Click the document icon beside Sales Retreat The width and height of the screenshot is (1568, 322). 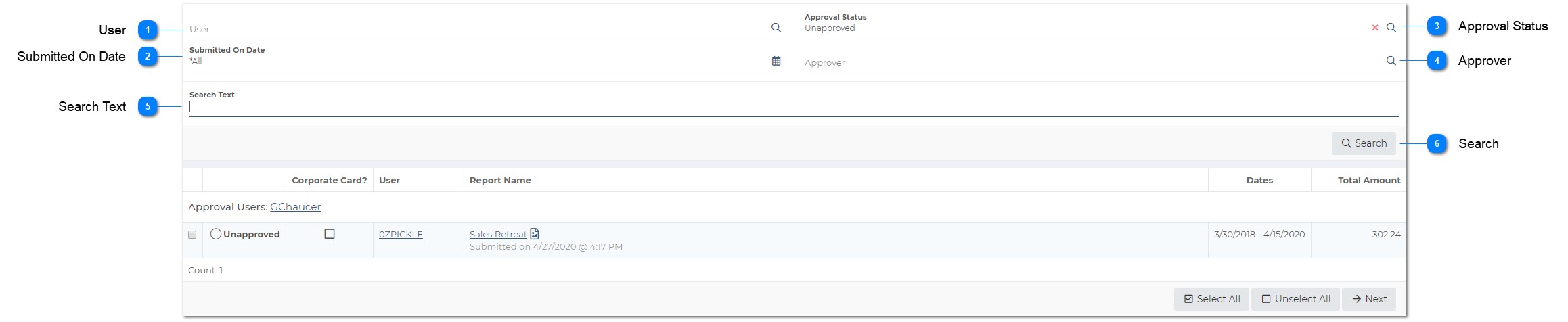(534, 233)
